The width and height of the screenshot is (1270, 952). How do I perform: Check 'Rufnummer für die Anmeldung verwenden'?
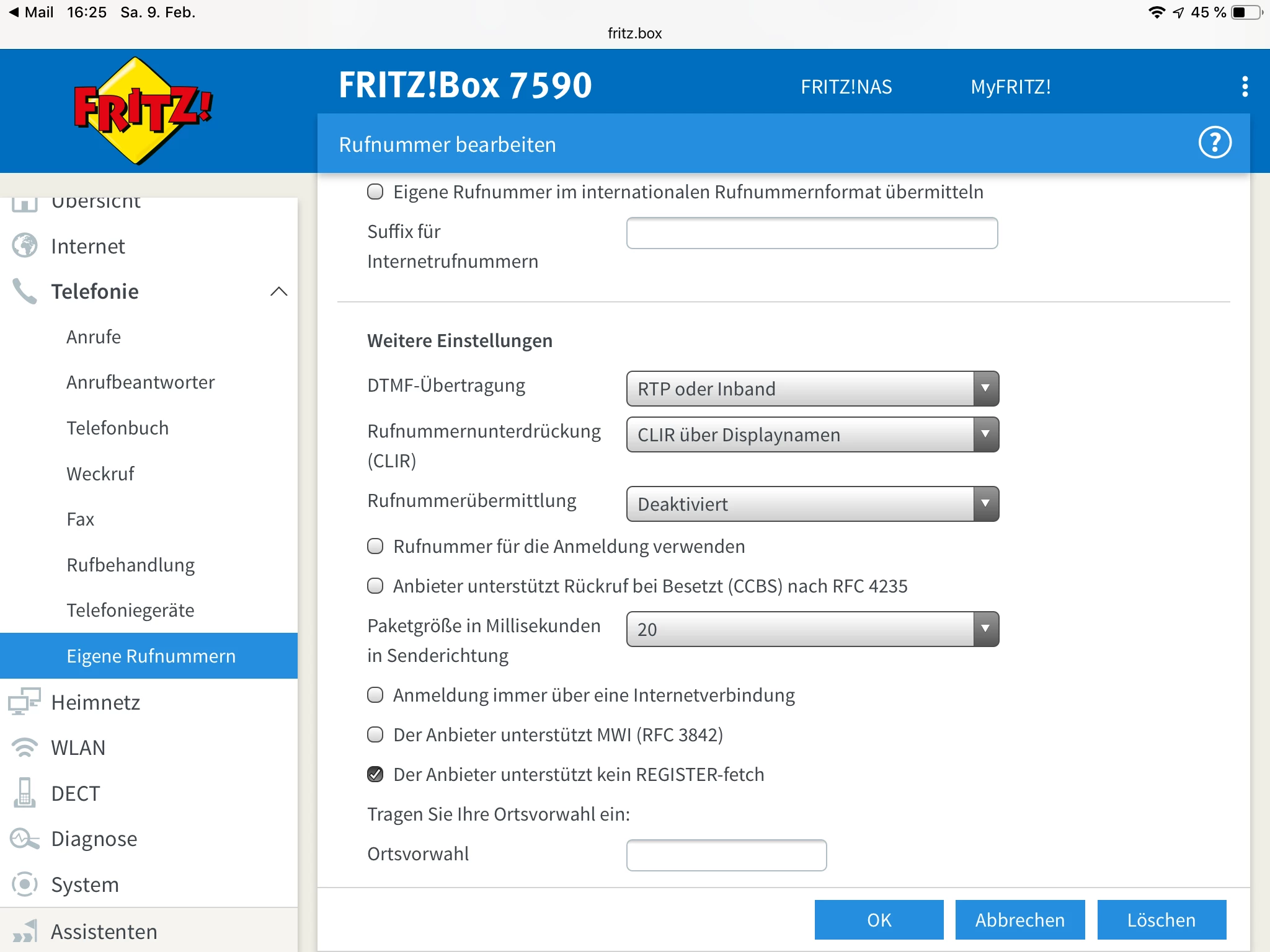pos(375,546)
